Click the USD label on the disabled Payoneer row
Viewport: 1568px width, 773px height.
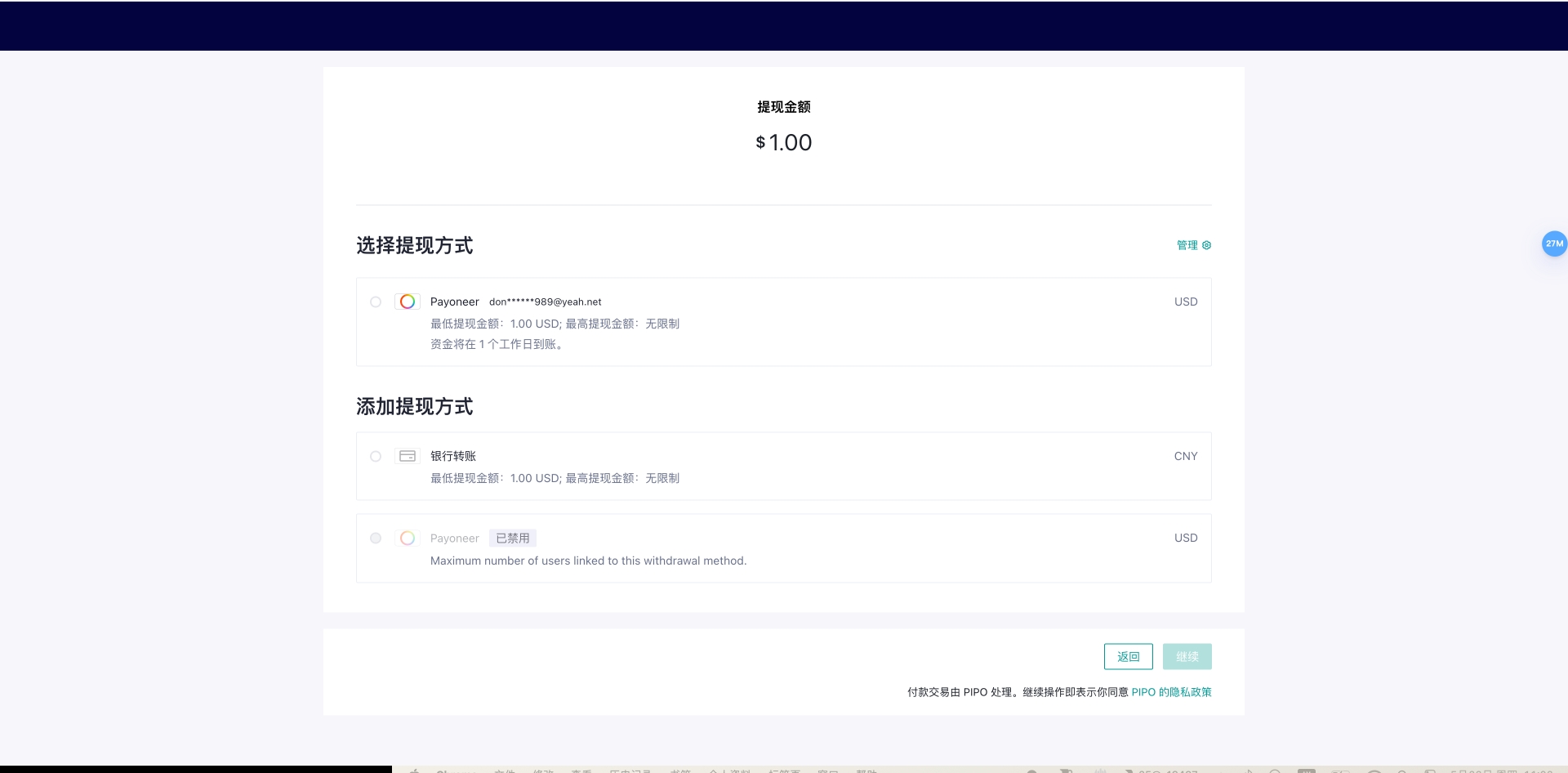(x=1185, y=538)
